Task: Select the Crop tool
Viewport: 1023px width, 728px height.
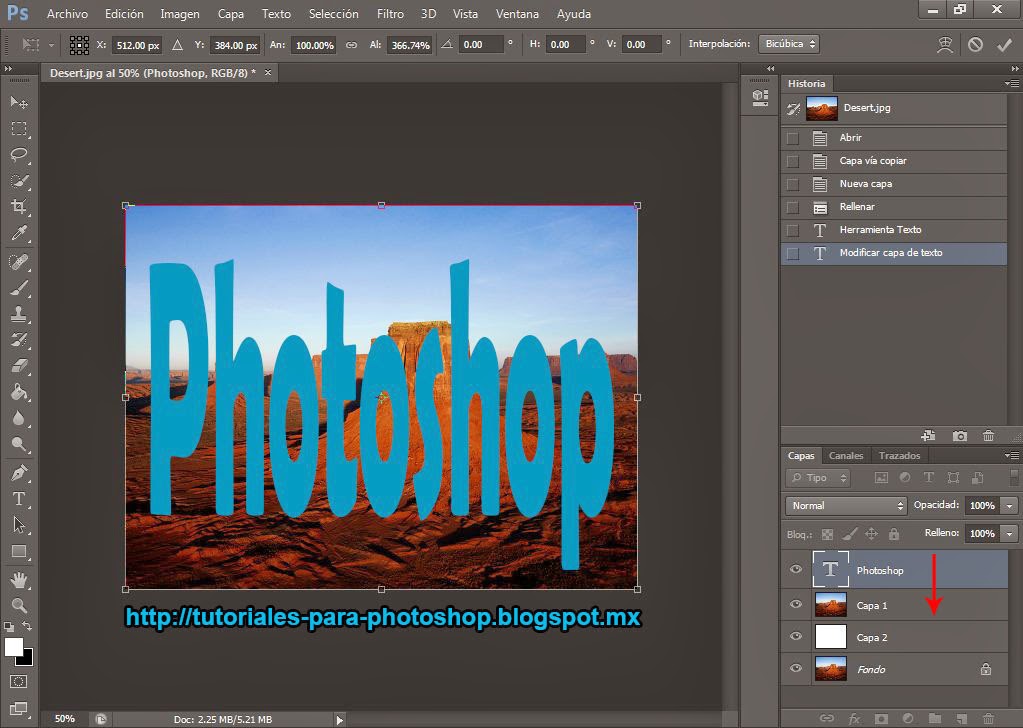Action: pos(19,207)
